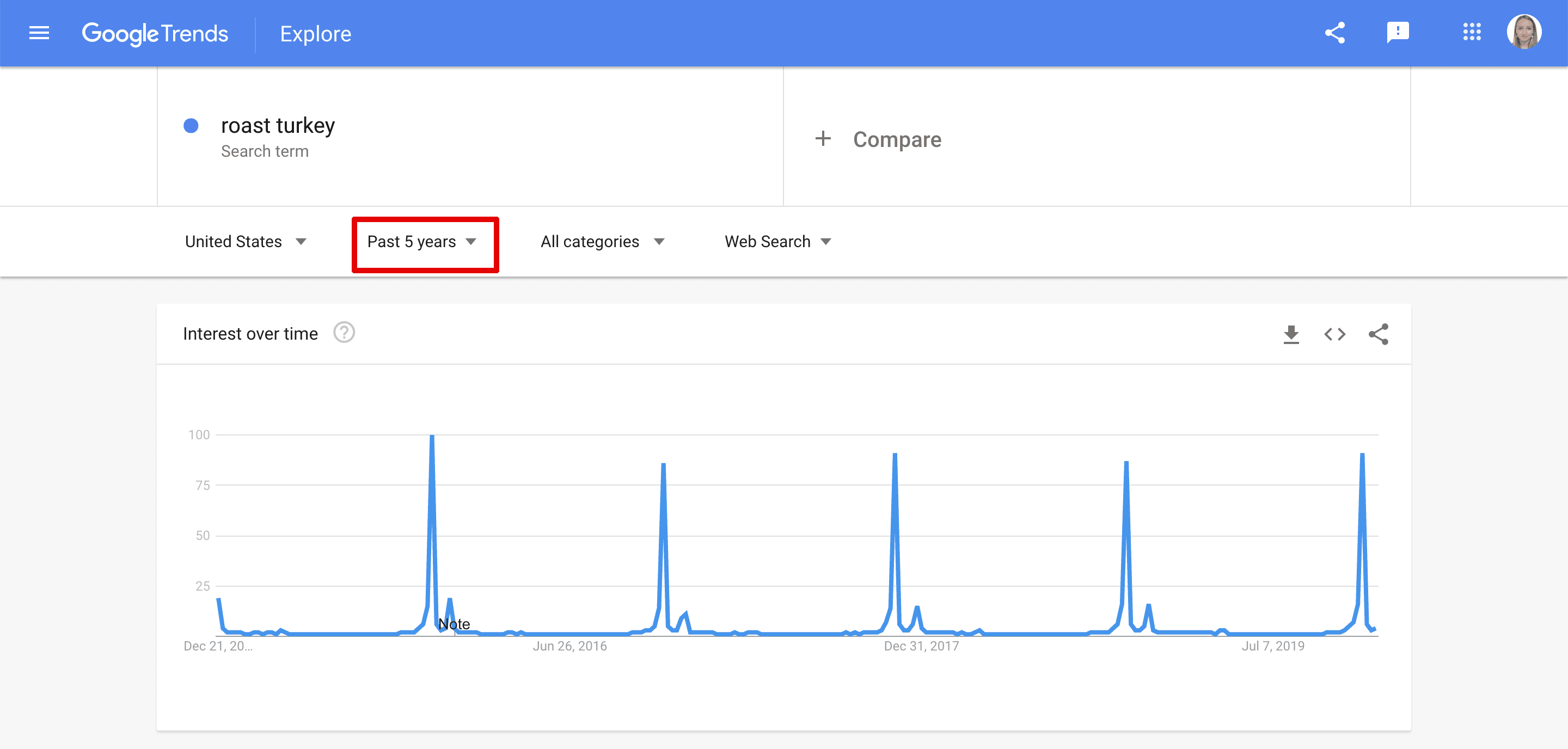Click the Google Trends logo
This screenshot has width=1568, height=749.
point(155,34)
